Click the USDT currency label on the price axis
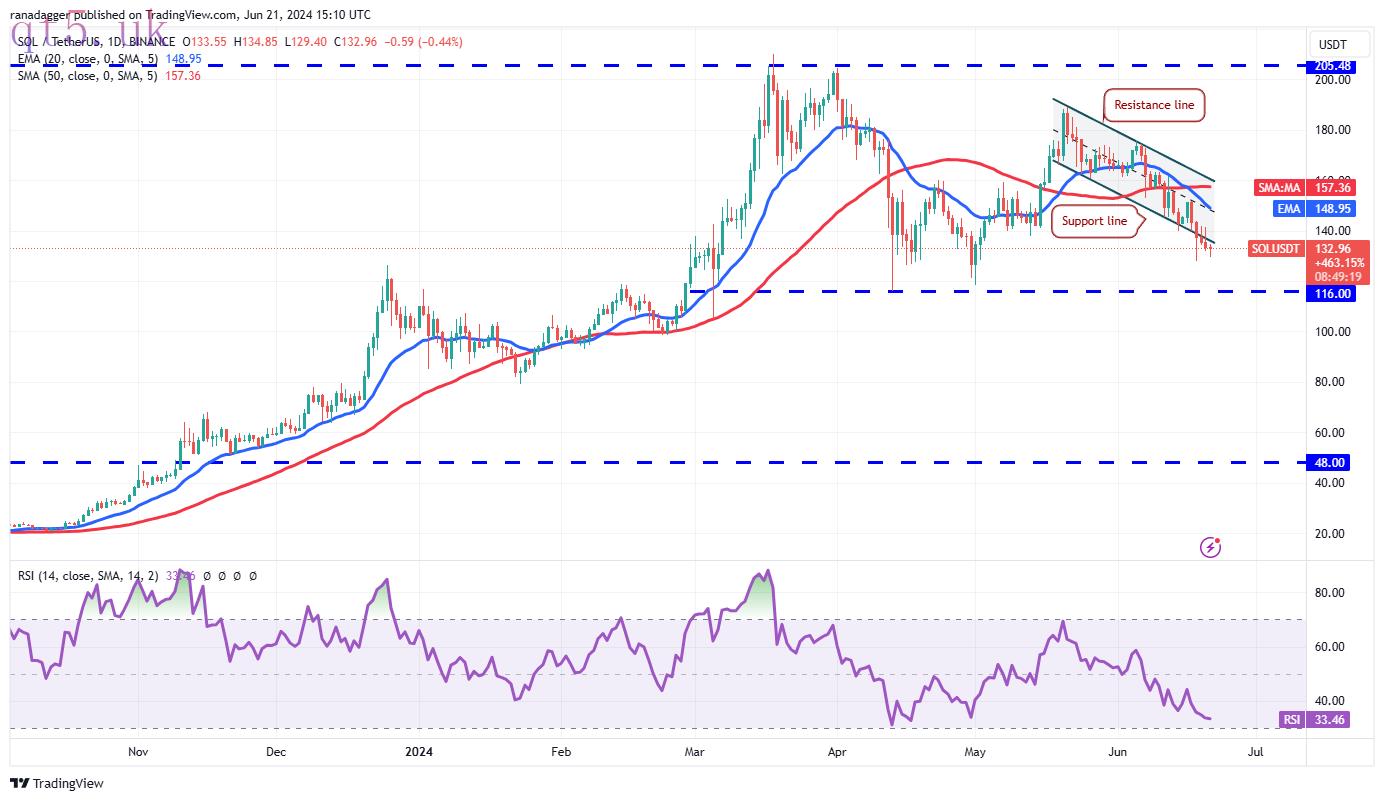 coord(1334,45)
